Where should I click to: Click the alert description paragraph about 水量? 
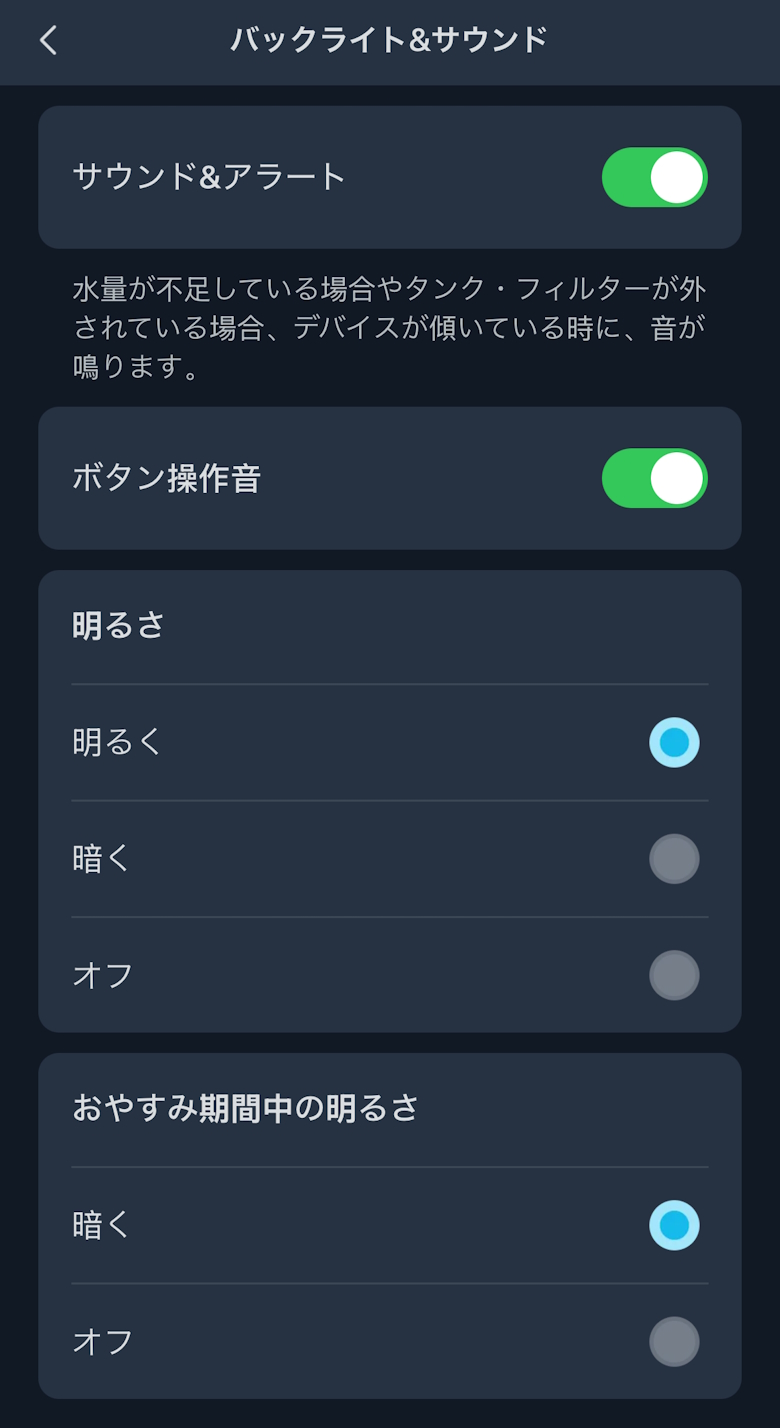(389, 327)
